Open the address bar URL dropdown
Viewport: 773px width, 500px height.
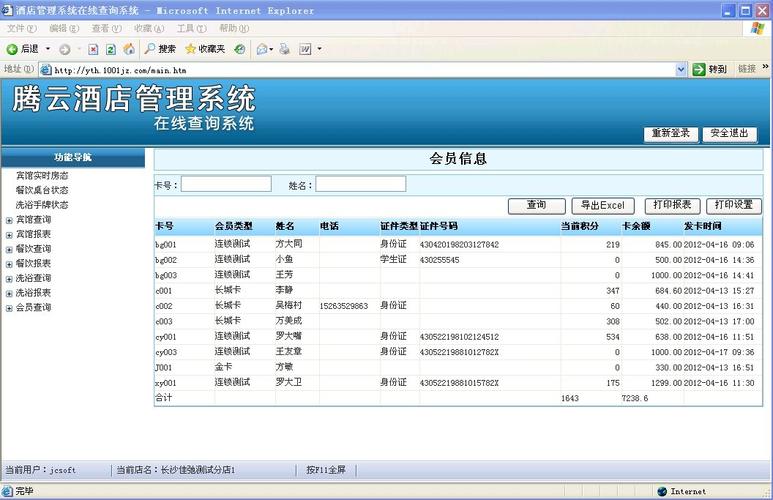pos(681,70)
